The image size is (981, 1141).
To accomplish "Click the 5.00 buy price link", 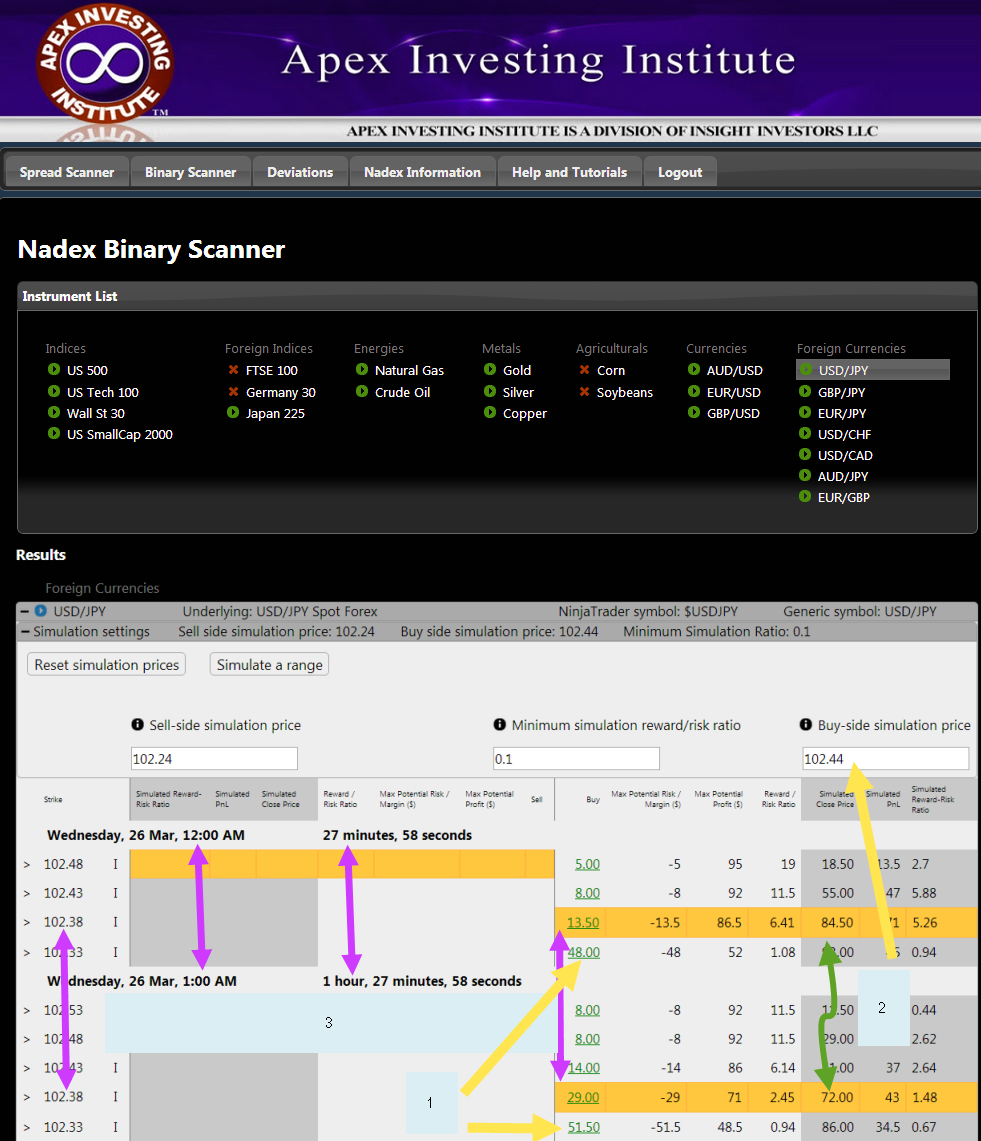I will (x=587, y=864).
